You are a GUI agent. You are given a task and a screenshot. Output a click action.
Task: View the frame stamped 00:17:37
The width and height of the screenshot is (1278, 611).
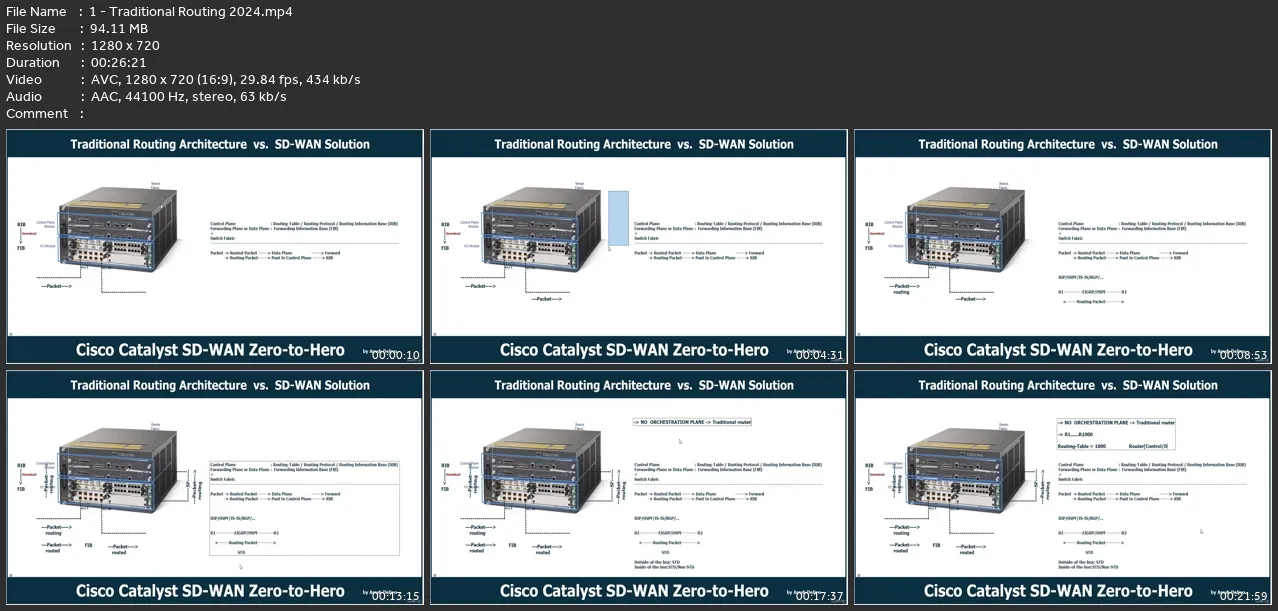[639, 488]
